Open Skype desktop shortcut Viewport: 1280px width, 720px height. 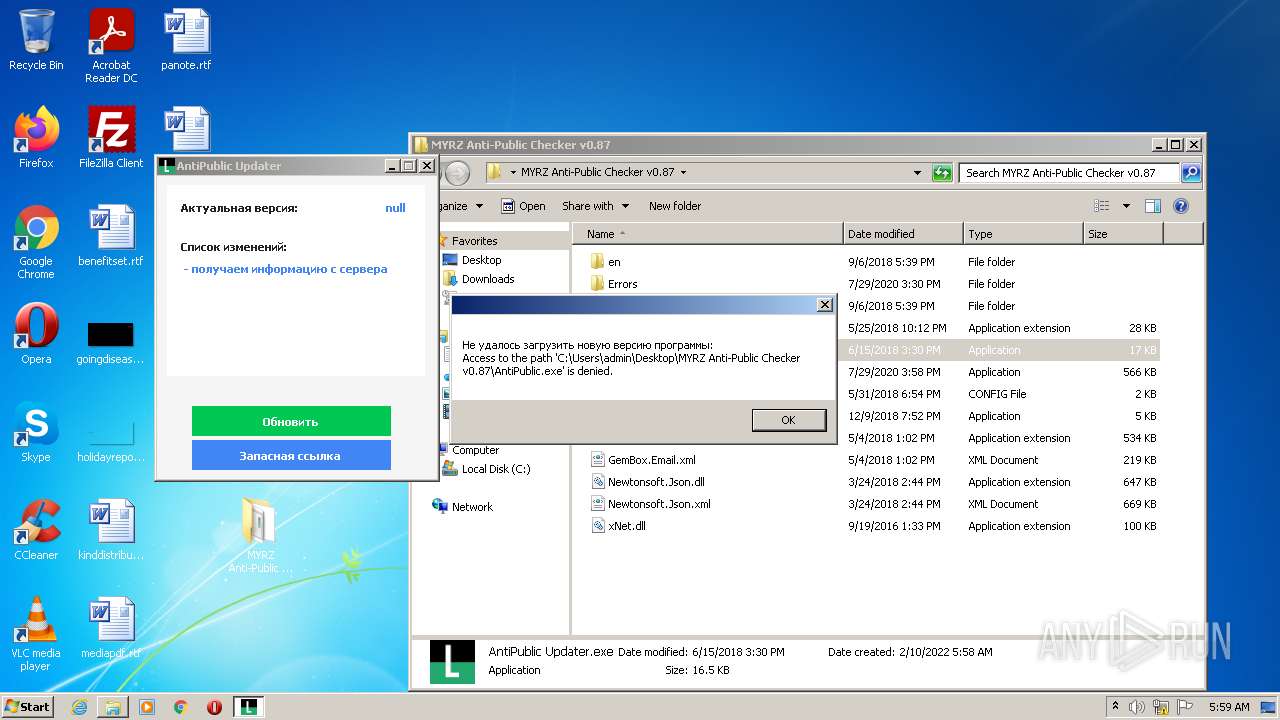(36, 432)
